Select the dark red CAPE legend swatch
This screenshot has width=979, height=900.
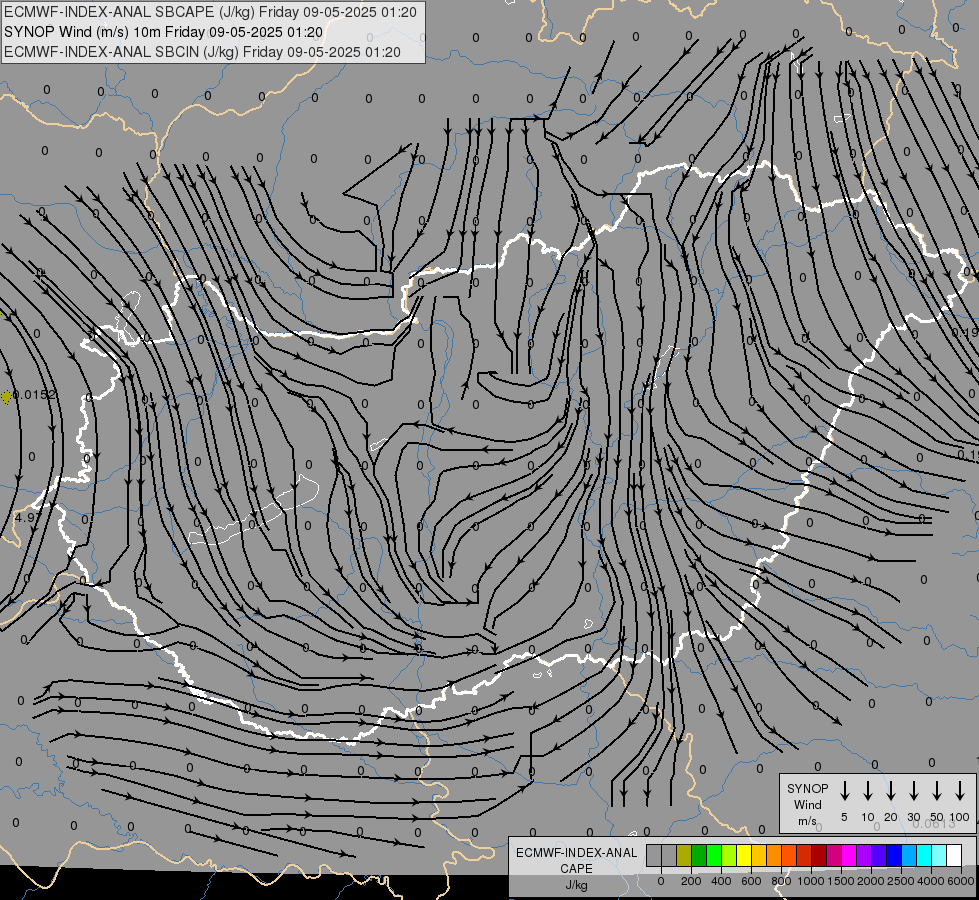[x=819, y=855]
